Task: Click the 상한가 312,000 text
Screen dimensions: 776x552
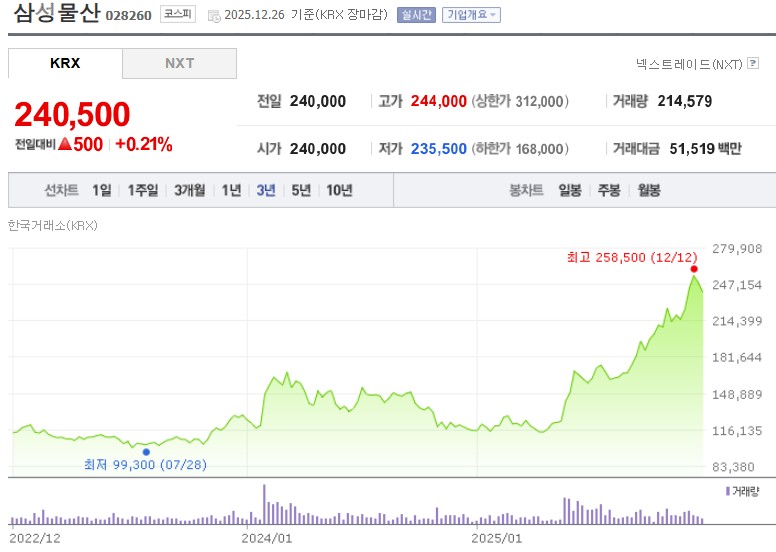Action: point(520,101)
